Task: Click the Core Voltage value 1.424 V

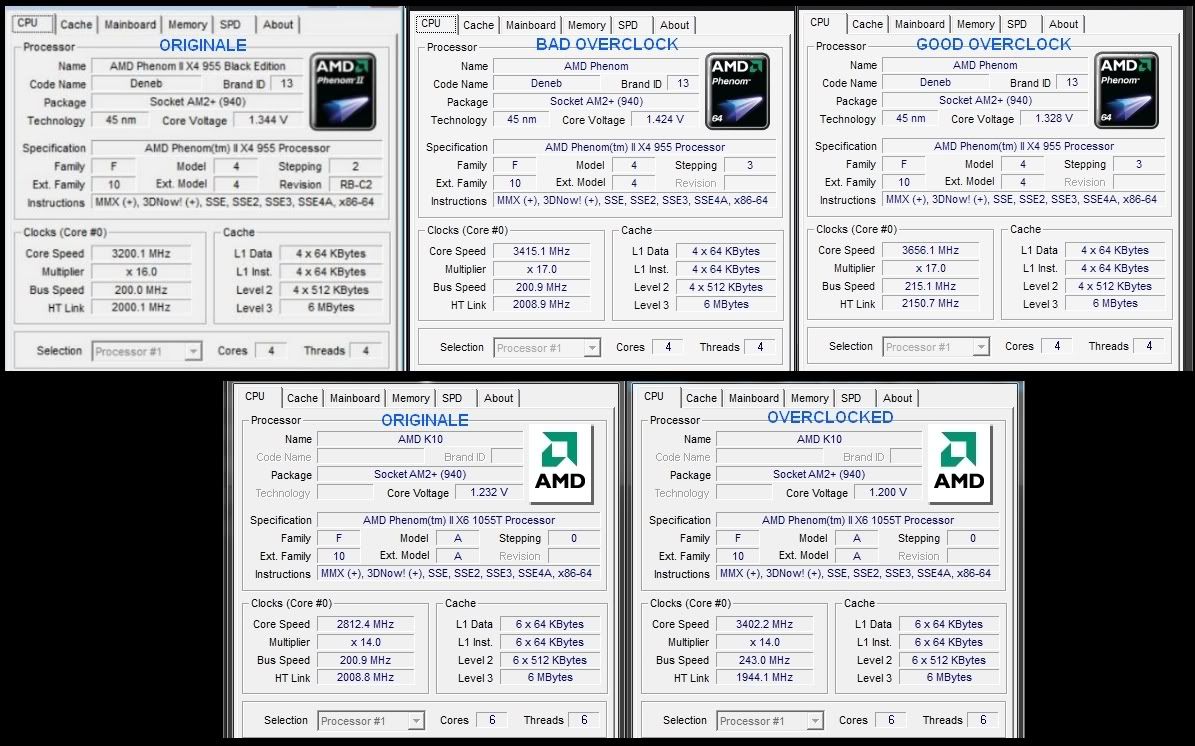Action: pyautogui.click(x=665, y=119)
